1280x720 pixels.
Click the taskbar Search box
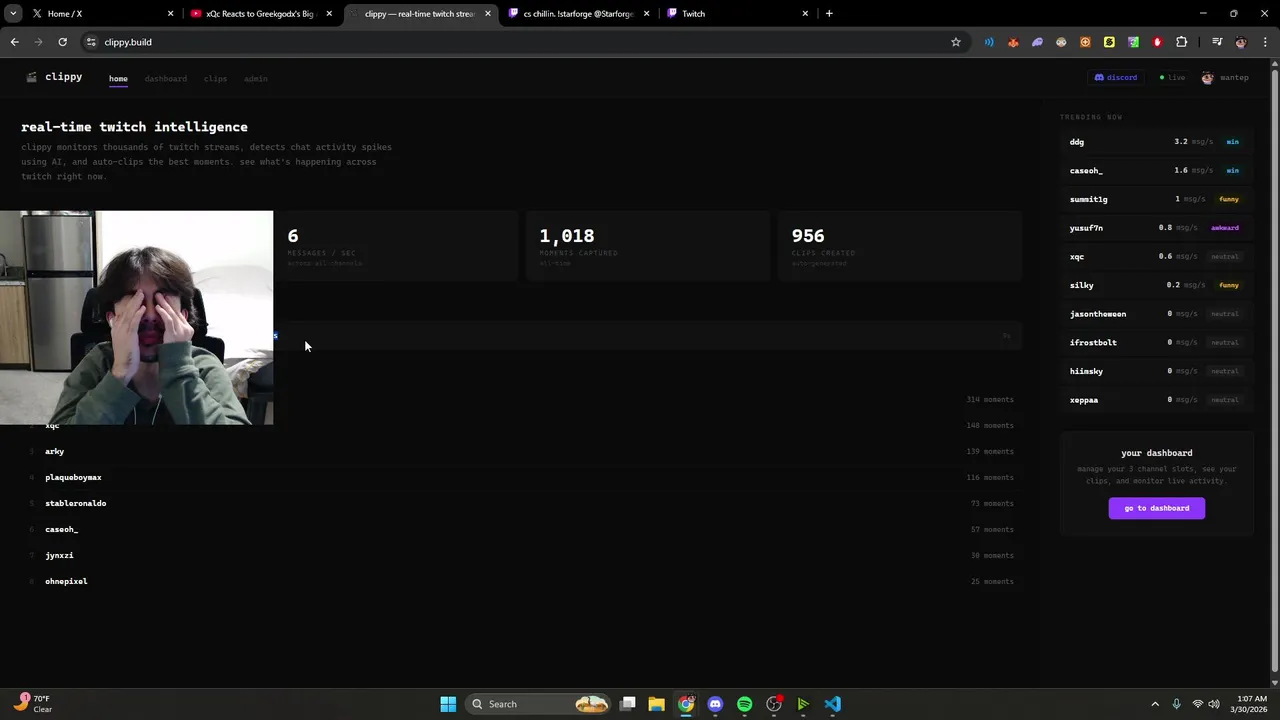pos(539,704)
